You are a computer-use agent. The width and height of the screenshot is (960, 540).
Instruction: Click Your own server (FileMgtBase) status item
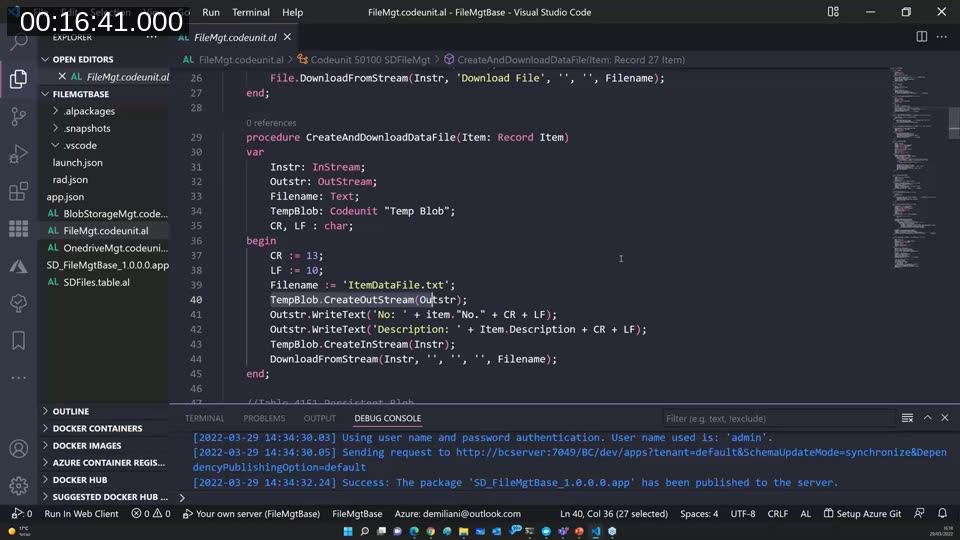pos(252,514)
